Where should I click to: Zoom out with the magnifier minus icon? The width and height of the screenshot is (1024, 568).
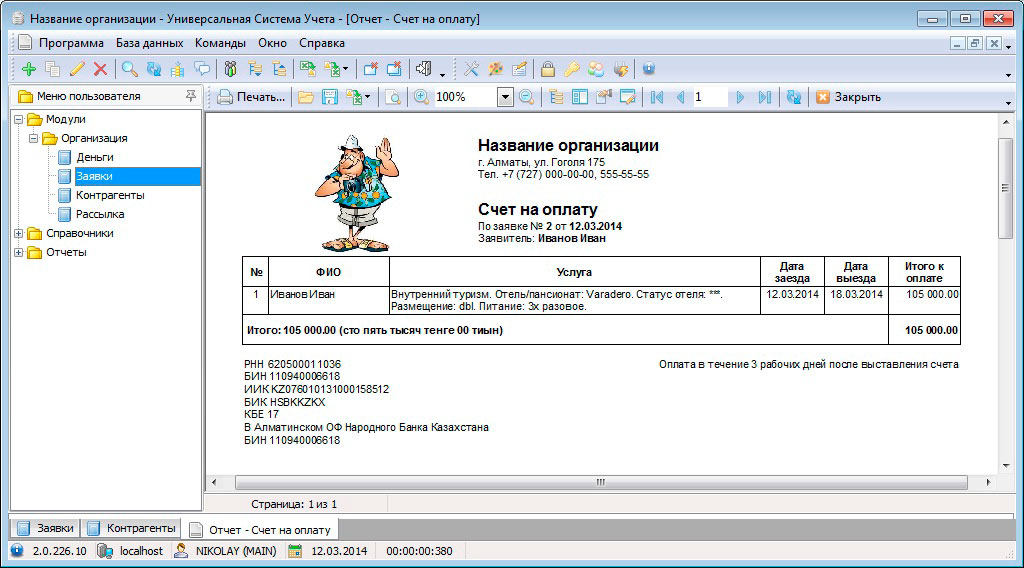[x=525, y=97]
